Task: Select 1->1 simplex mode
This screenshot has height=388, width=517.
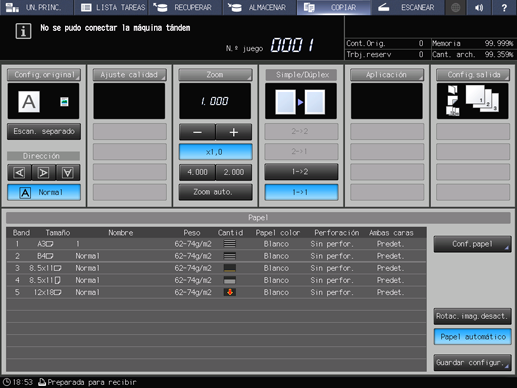Action: (x=301, y=192)
